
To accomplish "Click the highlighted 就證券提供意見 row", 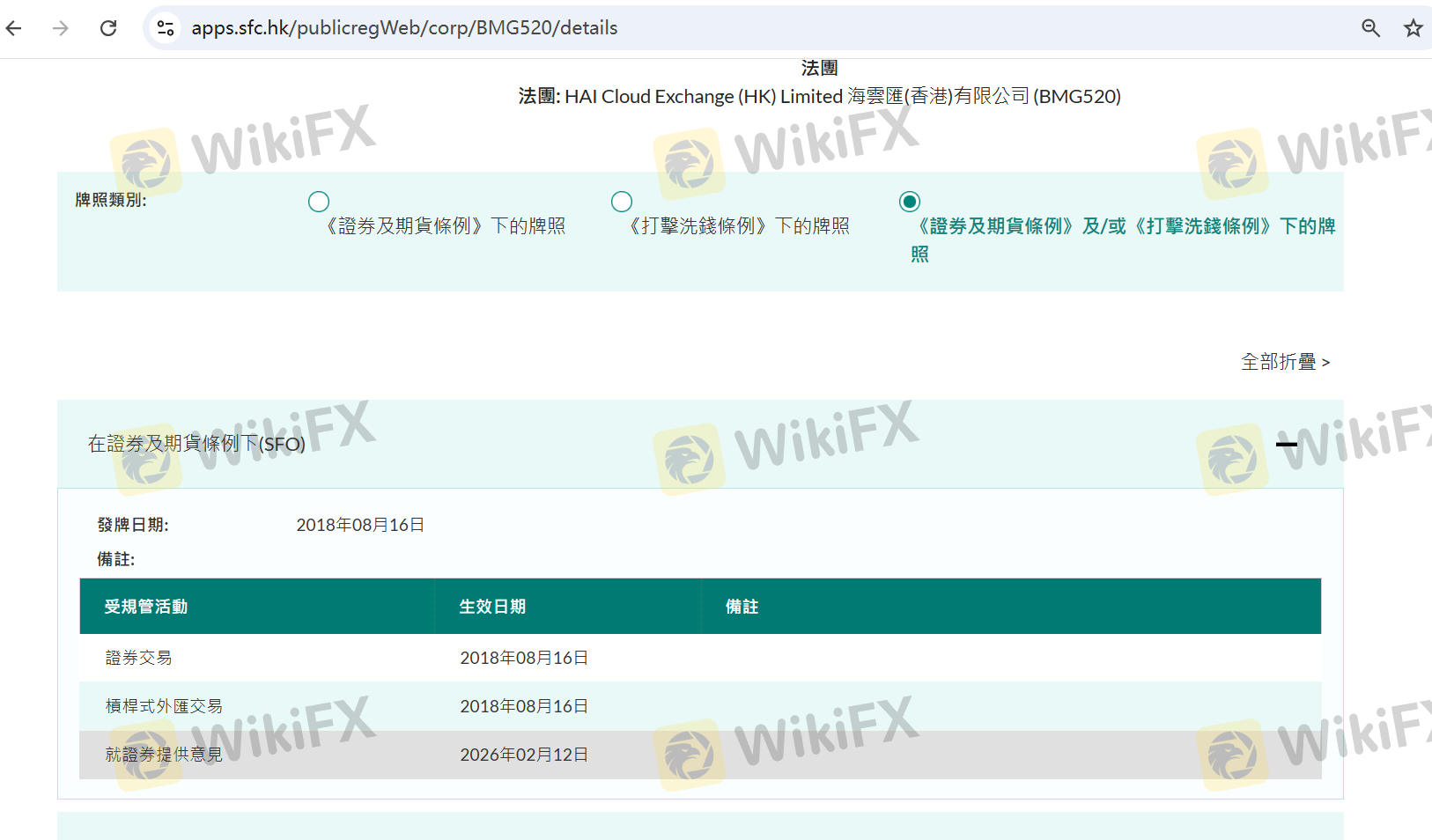I will pyautogui.click(x=164, y=755).
